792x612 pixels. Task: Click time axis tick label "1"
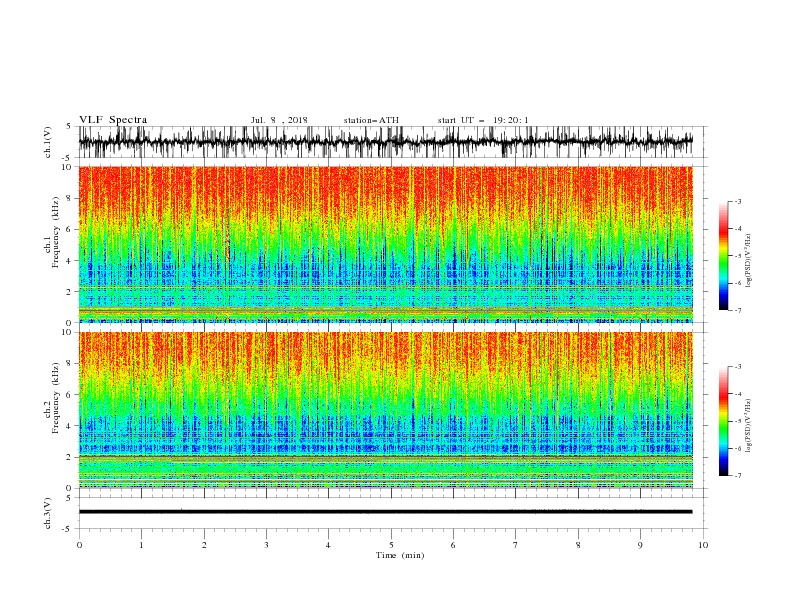point(141,545)
